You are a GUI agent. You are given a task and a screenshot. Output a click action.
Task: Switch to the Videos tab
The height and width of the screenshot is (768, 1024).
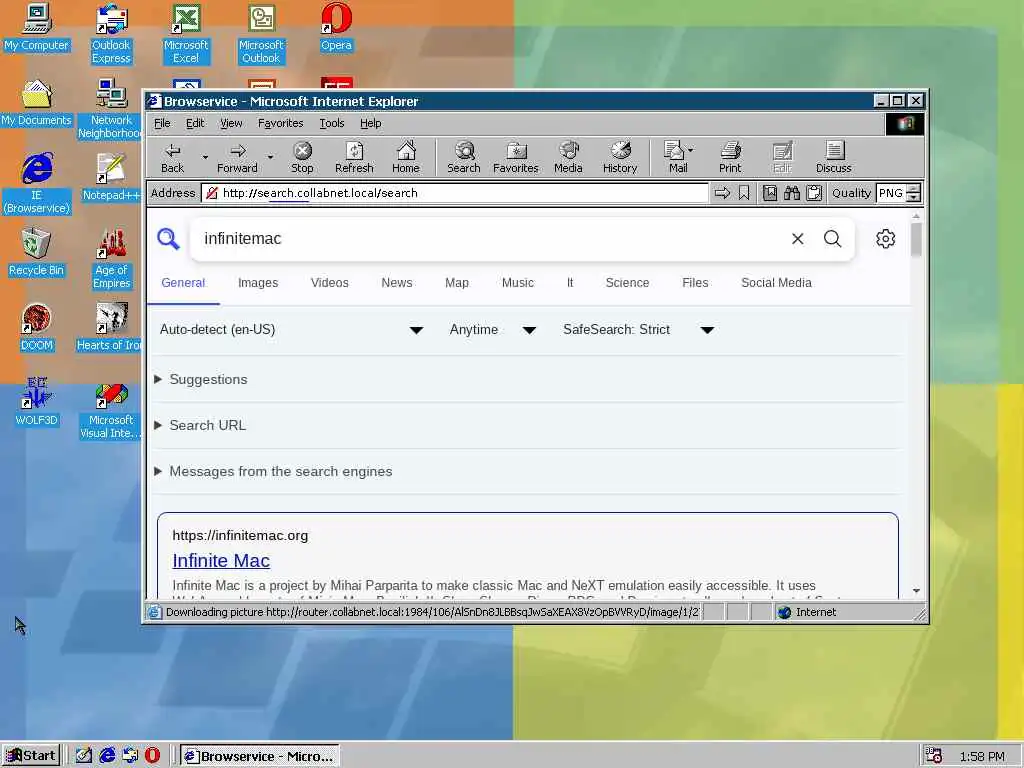(329, 283)
